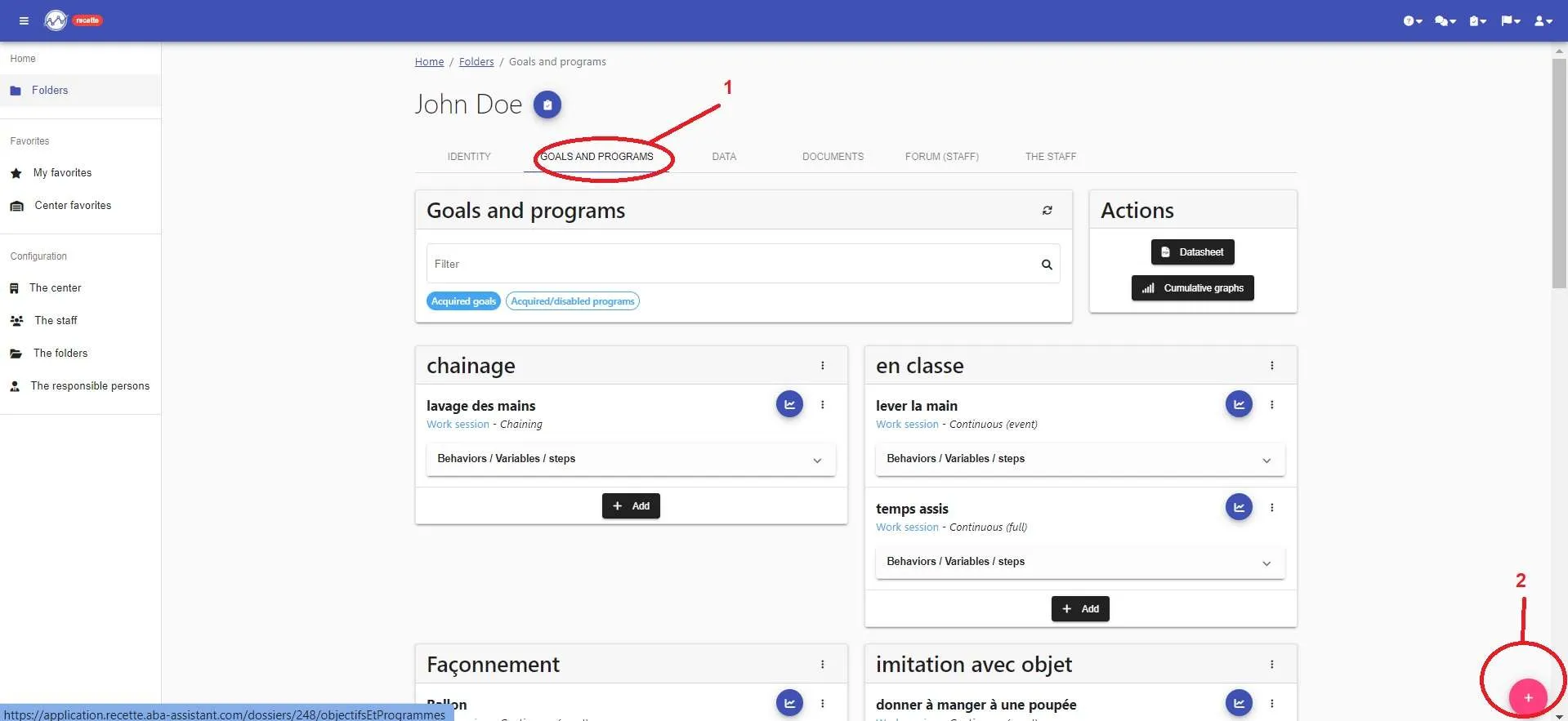Open the Documents tab

pyautogui.click(x=833, y=157)
